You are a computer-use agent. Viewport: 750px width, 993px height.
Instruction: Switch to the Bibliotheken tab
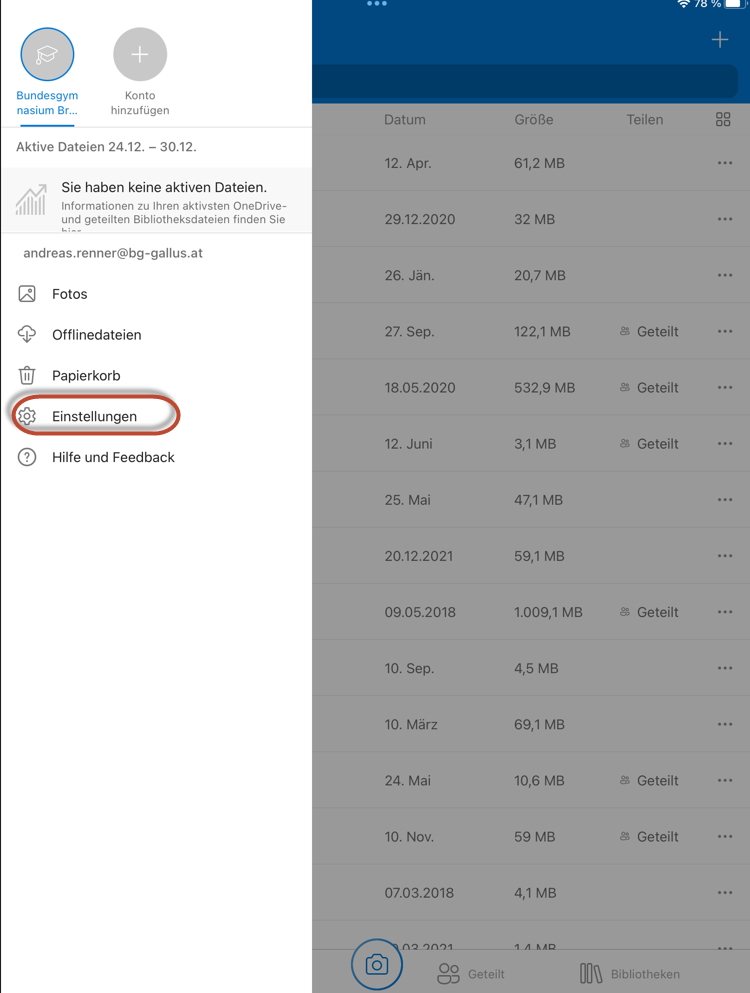pyautogui.click(x=630, y=973)
